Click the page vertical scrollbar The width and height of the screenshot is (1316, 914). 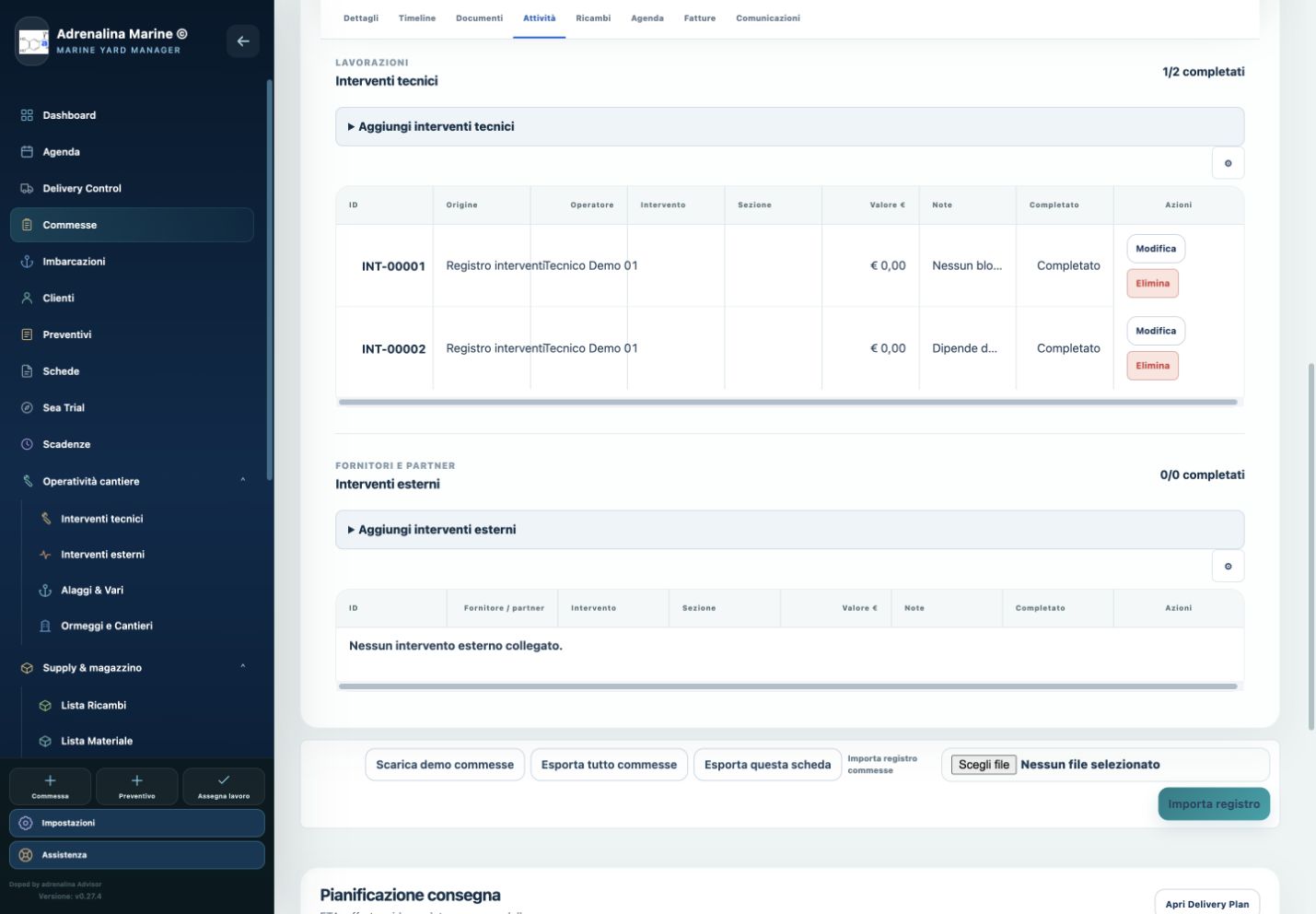pos(1311,545)
